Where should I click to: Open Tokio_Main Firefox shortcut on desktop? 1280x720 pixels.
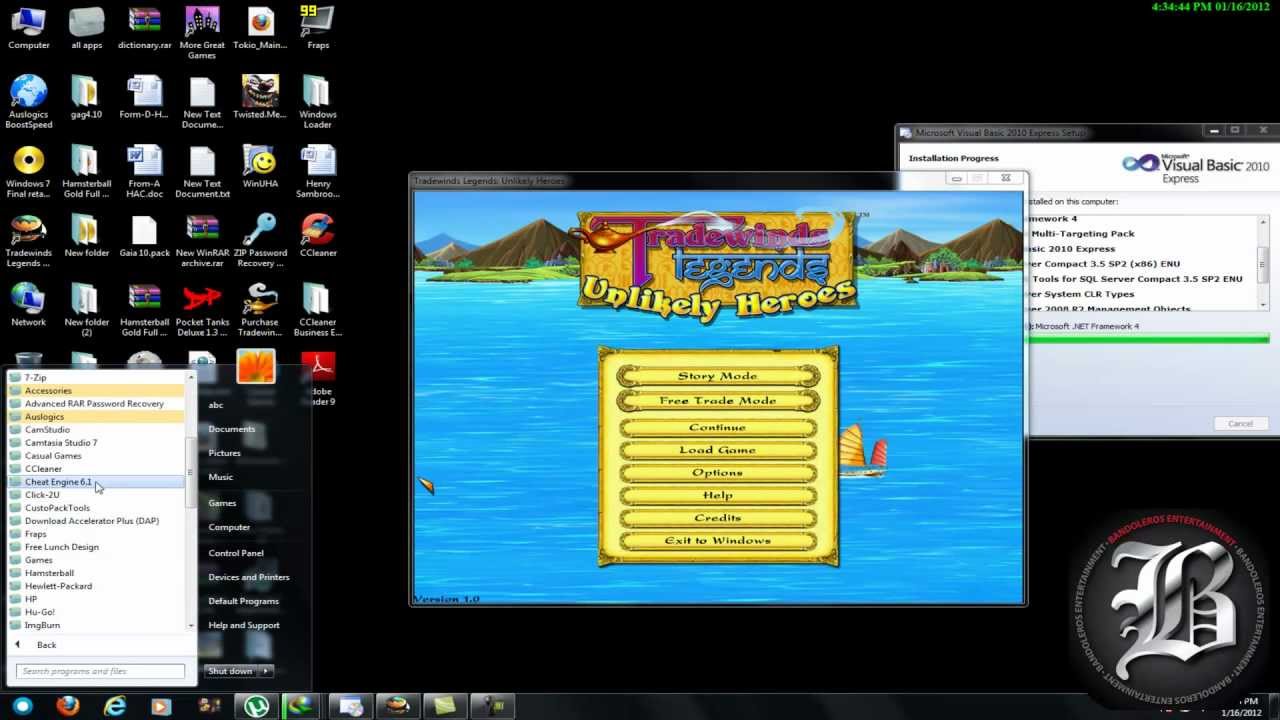pyautogui.click(x=260, y=28)
